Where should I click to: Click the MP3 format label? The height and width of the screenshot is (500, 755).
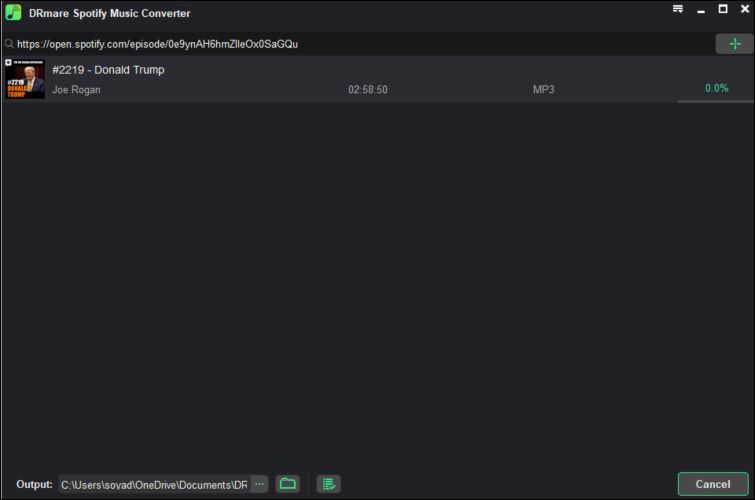(543, 90)
